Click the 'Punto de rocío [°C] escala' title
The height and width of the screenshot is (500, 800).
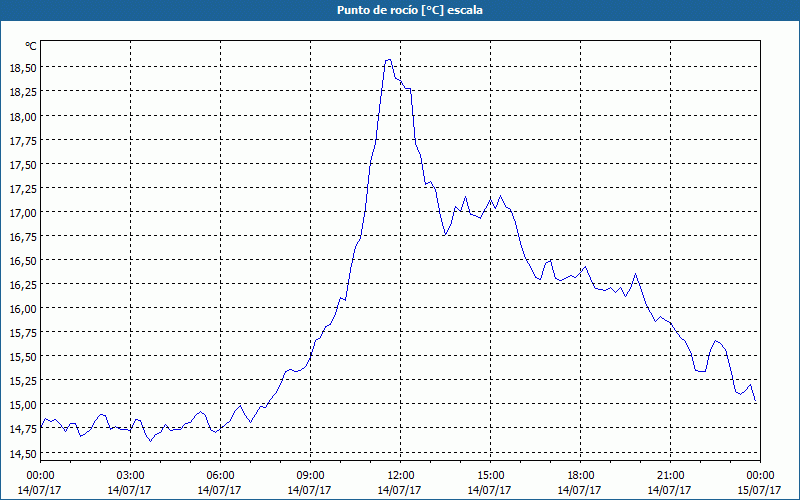tap(410, 10)
